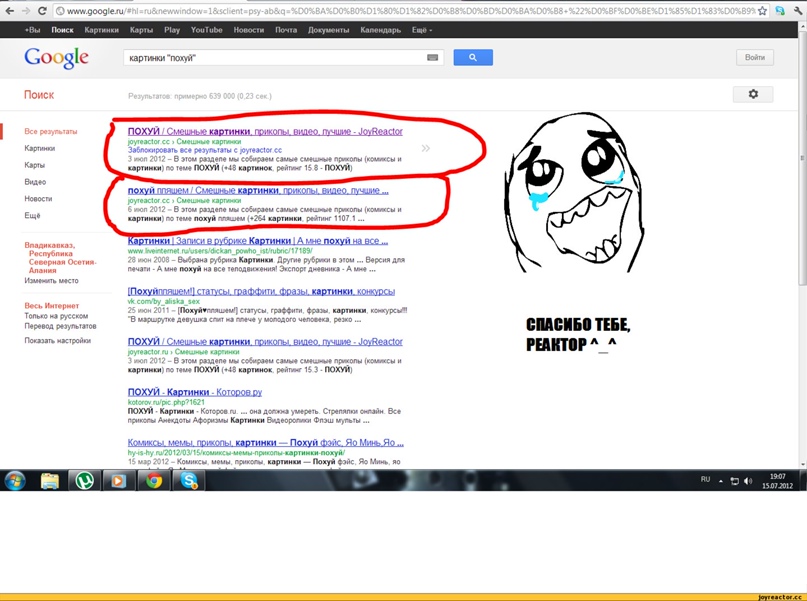Open Play in the Google top bar
The image size is (807, 601).
[172, 30]
